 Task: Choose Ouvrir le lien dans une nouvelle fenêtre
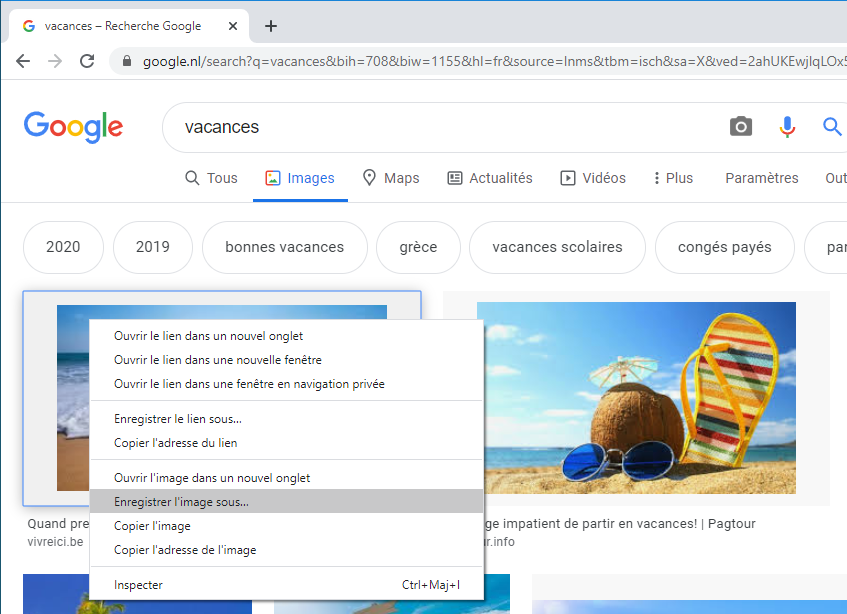[286, 360]
